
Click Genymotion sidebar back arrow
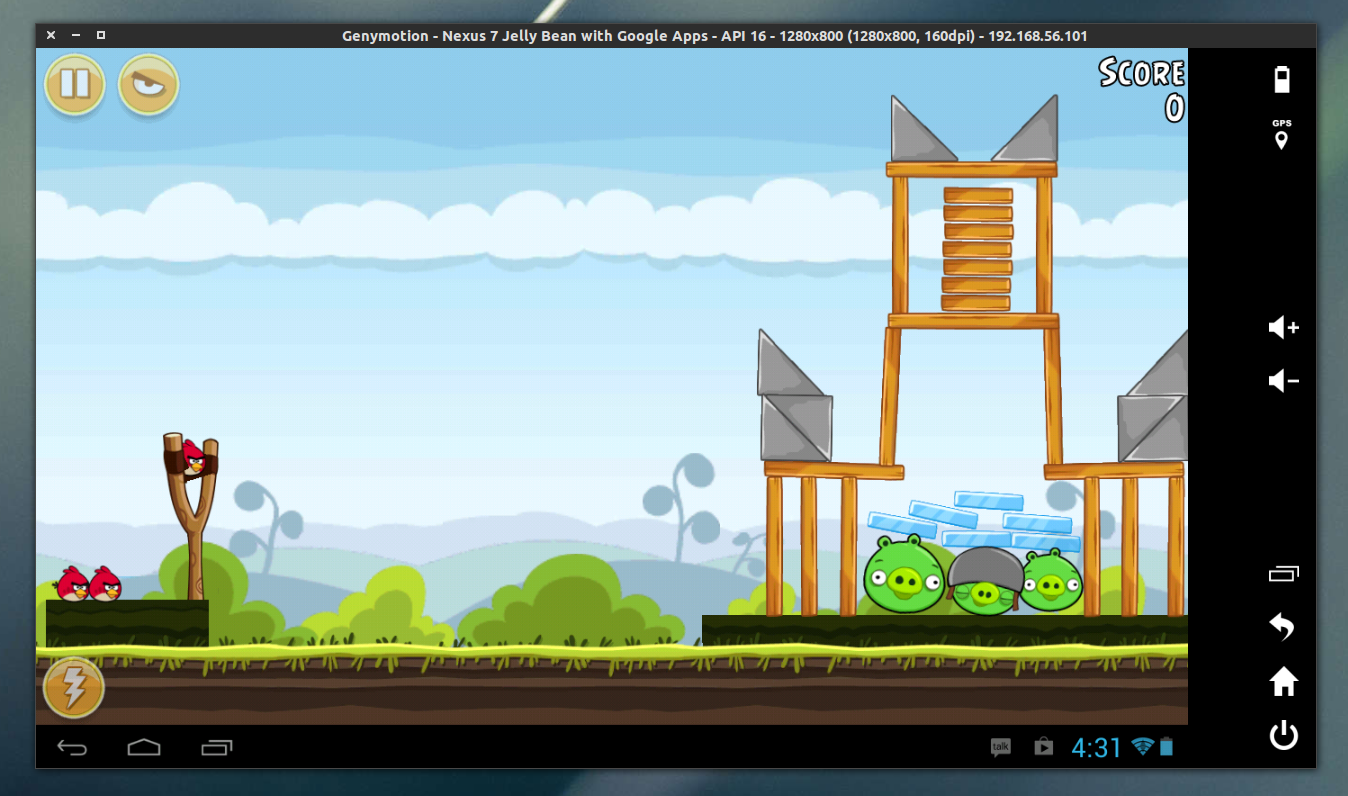pos(1282,627)
